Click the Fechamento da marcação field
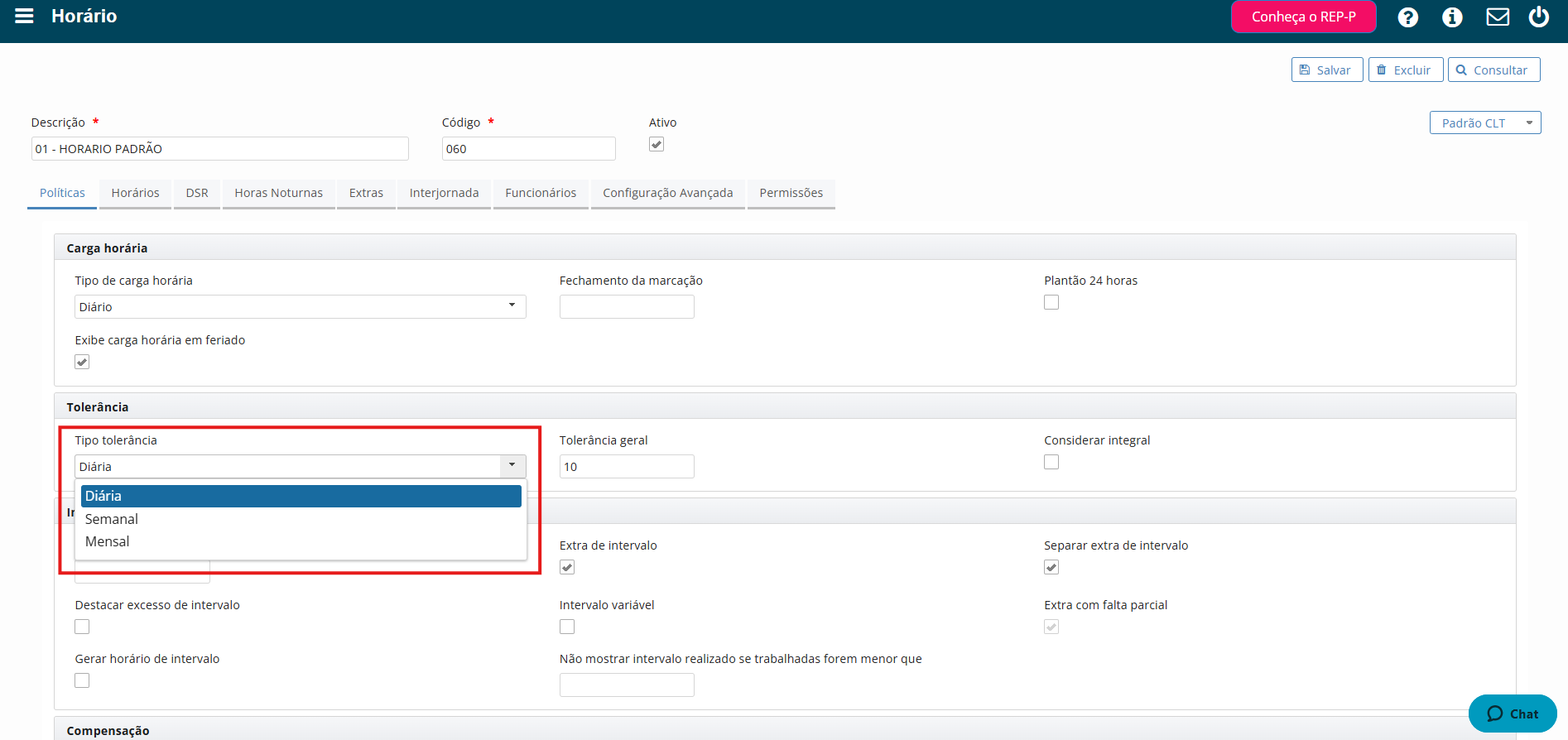 click(x=627, y=306)
